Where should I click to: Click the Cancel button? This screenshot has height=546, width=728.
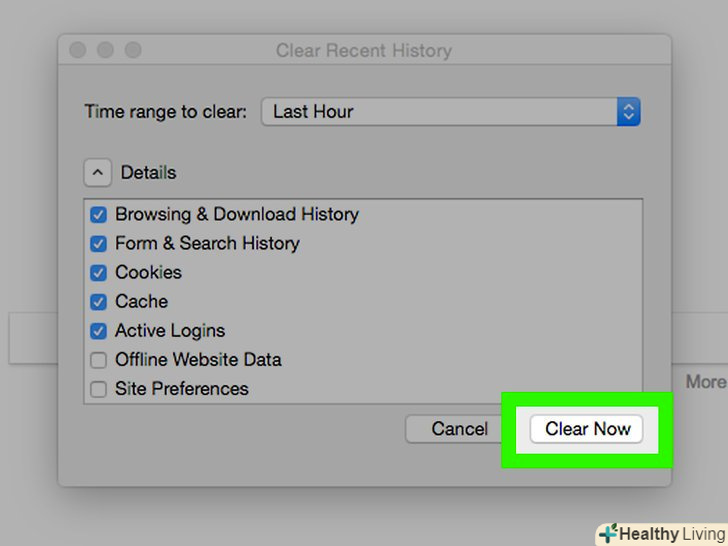[459, 429]
